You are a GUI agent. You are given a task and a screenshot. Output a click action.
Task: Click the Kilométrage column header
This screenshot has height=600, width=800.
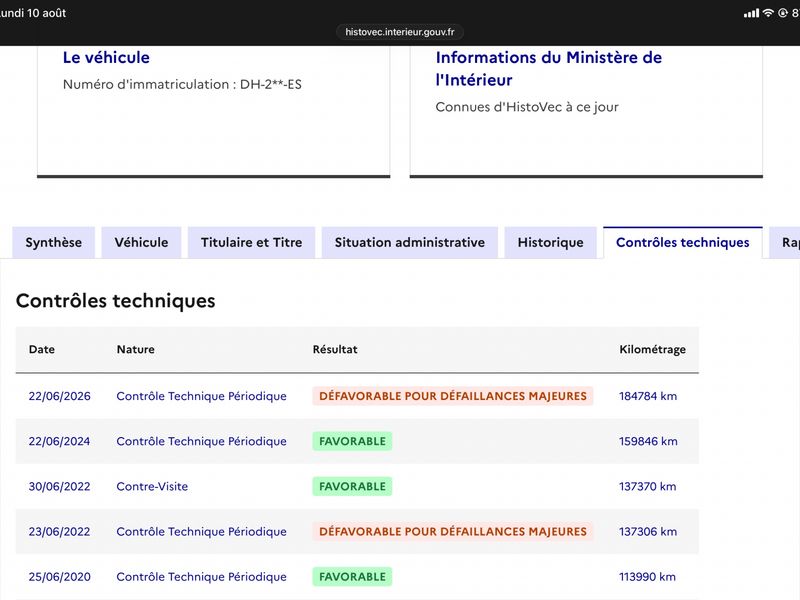pyautogui.click(x=653, y=349)
